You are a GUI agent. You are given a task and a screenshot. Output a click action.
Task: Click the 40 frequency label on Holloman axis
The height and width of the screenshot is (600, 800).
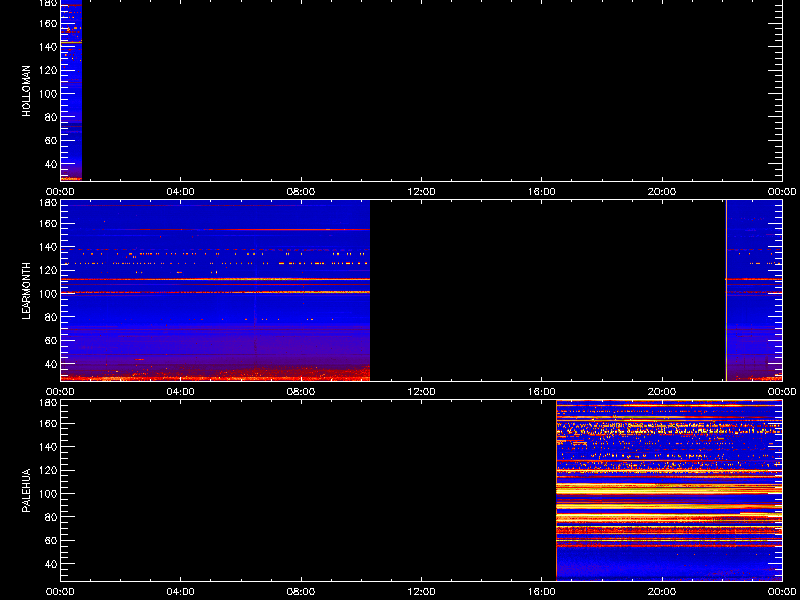tap(51, 164)
